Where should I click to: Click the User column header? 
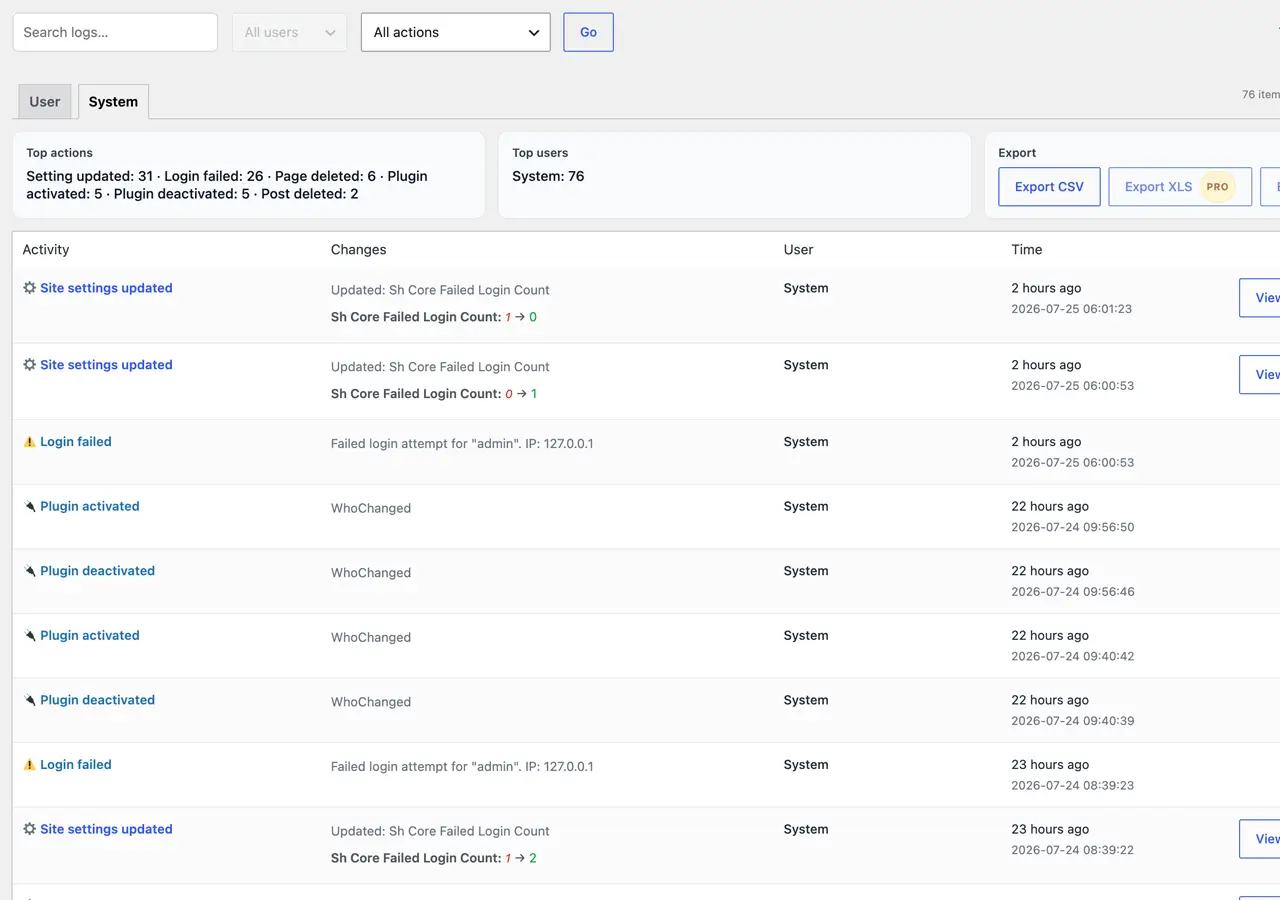[x=798, y=250]
